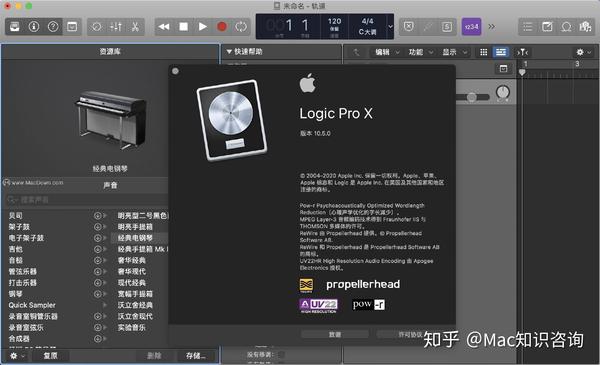Click the Stop transport button
Image resolution: width=600 pixels, height=365 pixels.
[184, 26]
